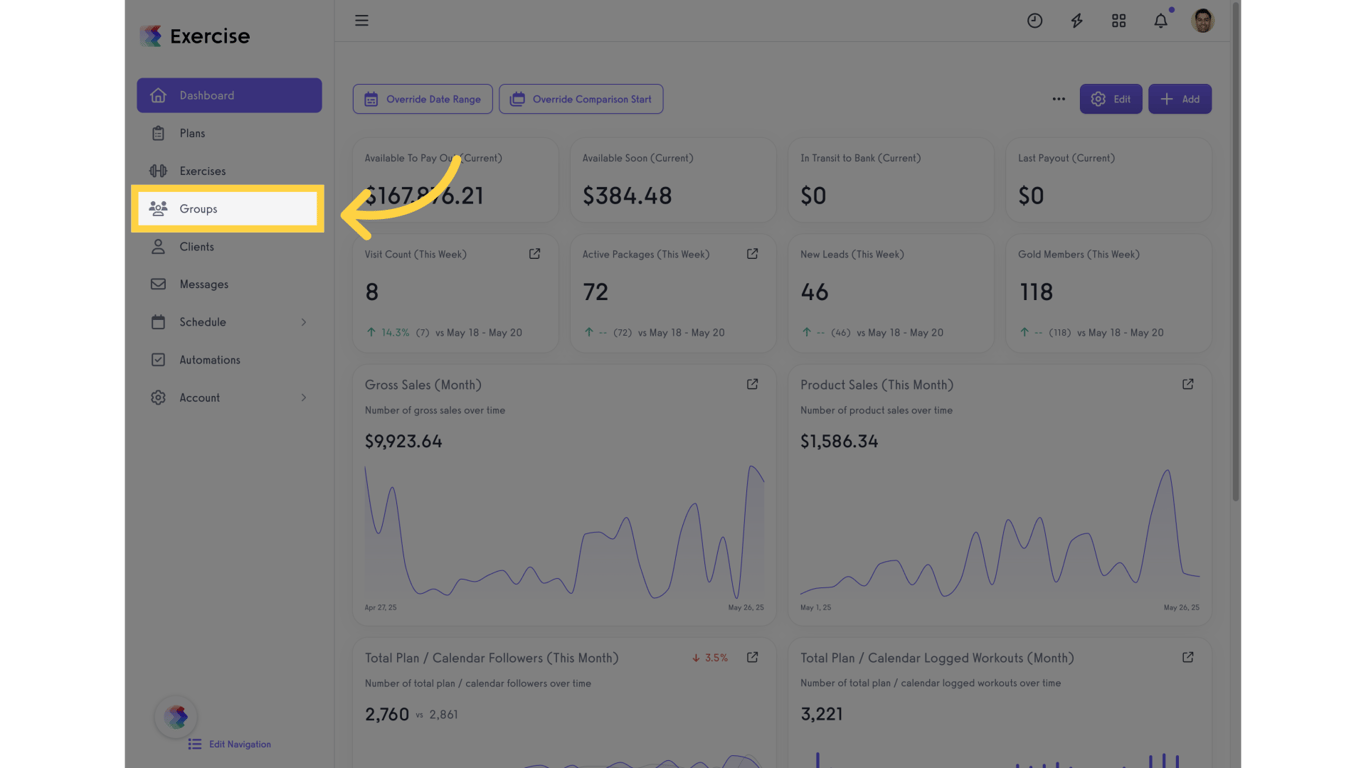Click Override Date Range button

[x=423, y=99]
